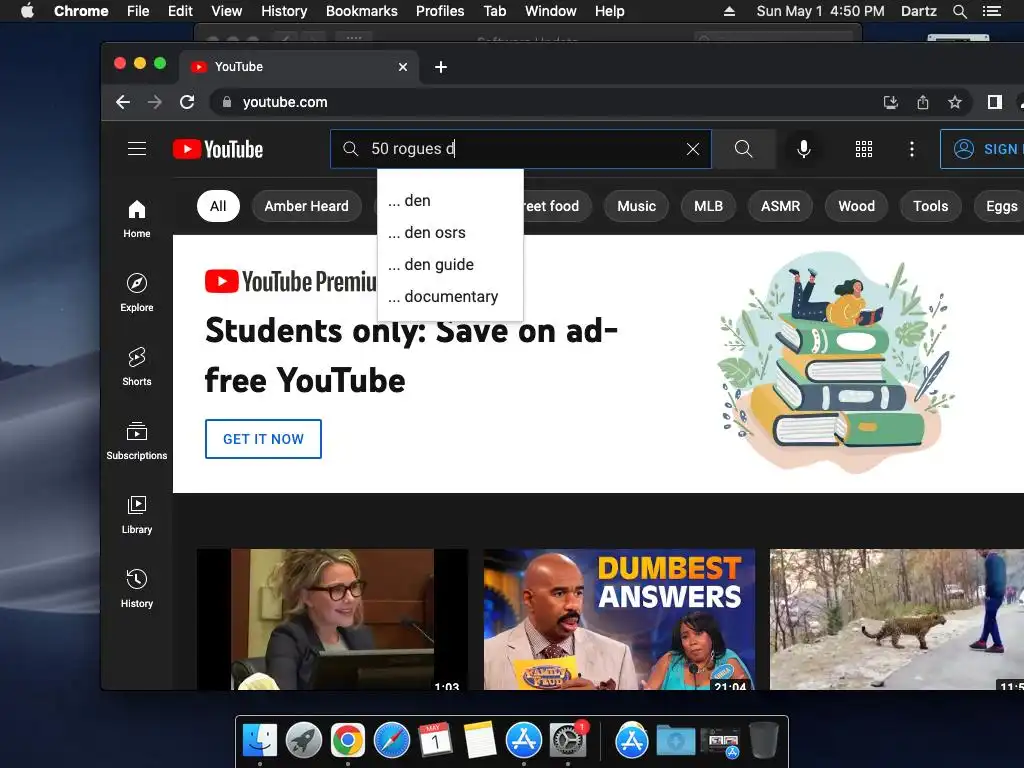The height and width of the screenshot is (768, 1024).
Task: Submit search with magnifier button
Action: click(743, 149)
